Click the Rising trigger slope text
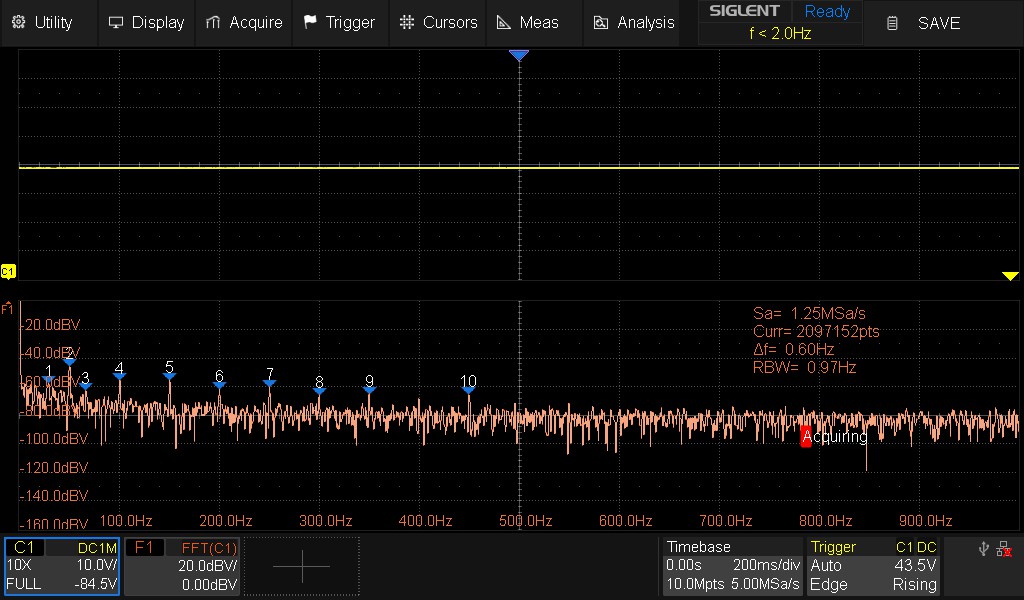The width and height of the screenshot is (1024, 600). 914,584
